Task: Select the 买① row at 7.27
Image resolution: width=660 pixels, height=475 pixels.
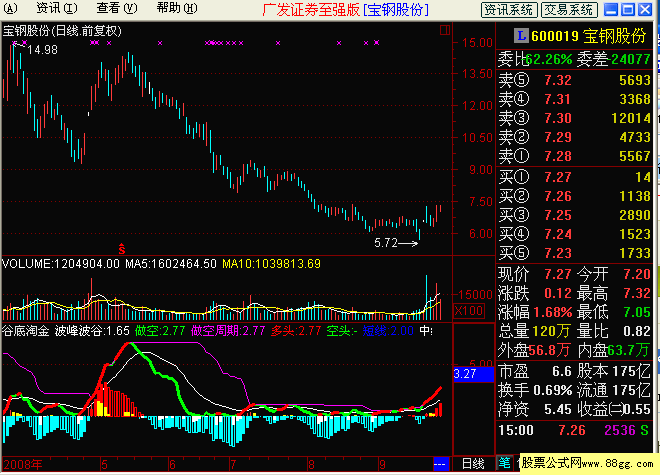Action: pos(575,177)
